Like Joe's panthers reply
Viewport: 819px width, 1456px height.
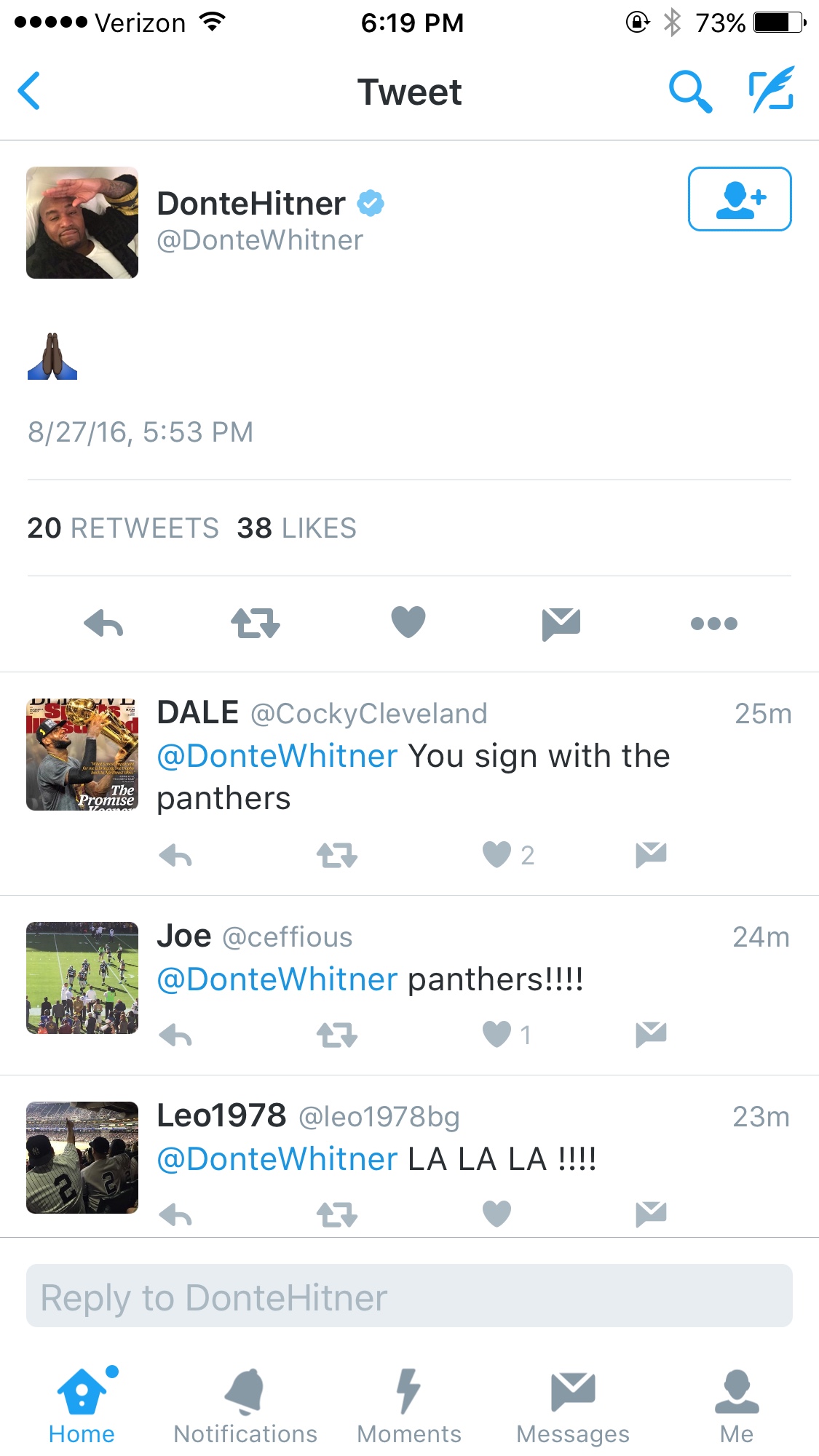click(498, 1034)
